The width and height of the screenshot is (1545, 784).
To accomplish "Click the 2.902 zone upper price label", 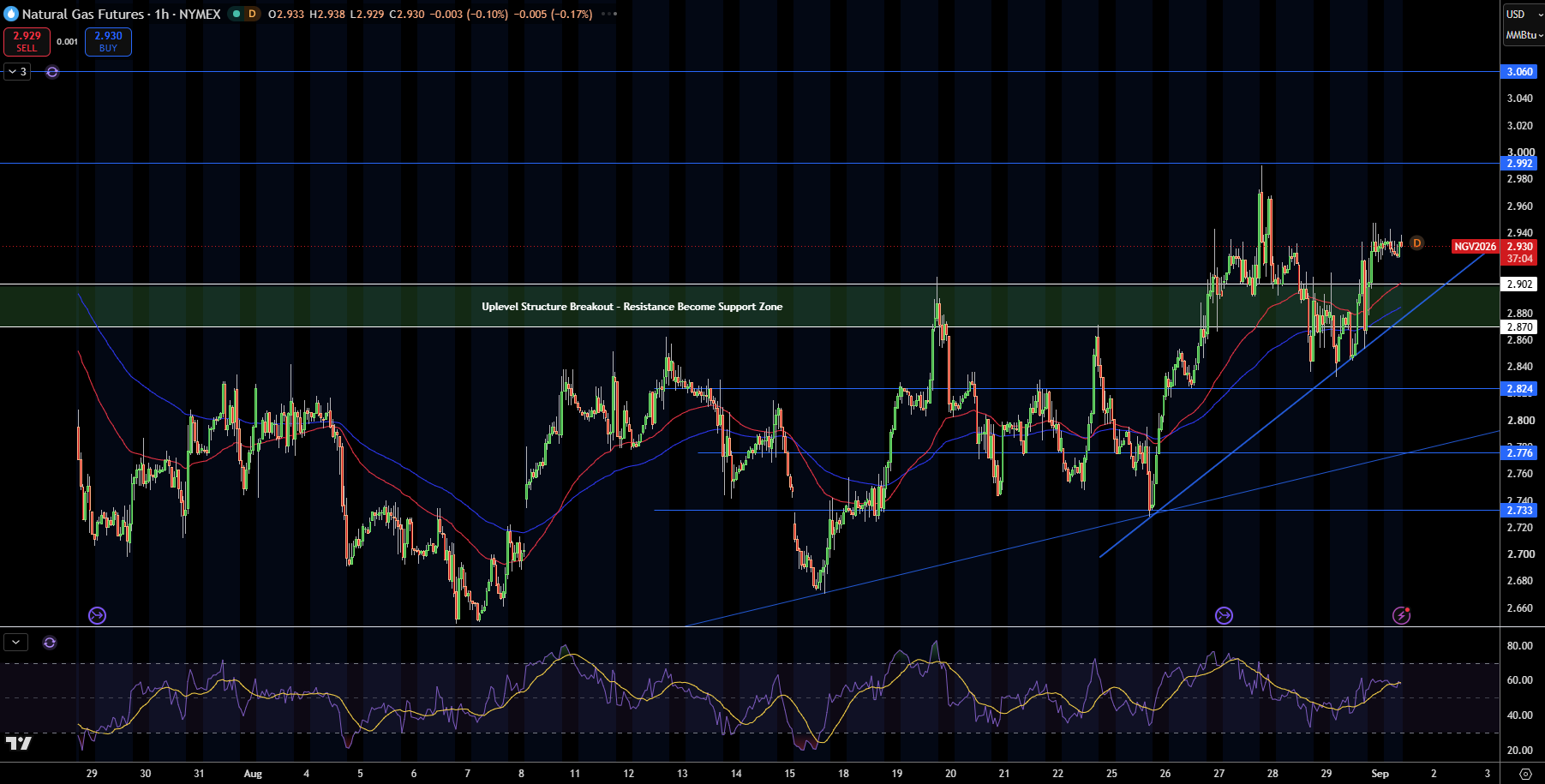I will 1520,284.
